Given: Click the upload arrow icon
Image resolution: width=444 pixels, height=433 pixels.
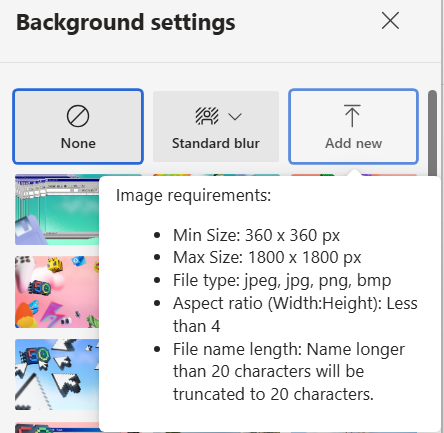Looking at the screenshot, I should pos(352,116).
